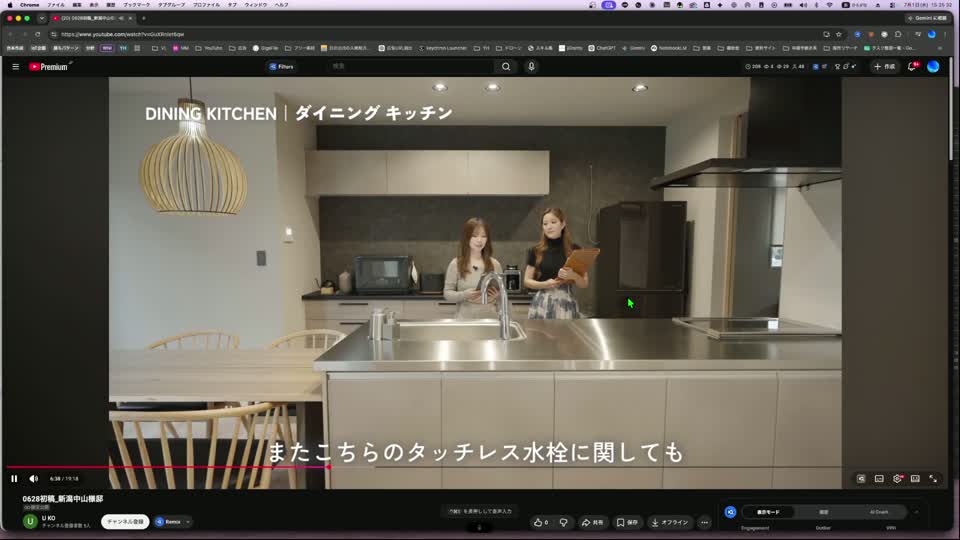Focus the YouTube search box
The width and height of the screenshot is (960, 540).
coord(410,66)
